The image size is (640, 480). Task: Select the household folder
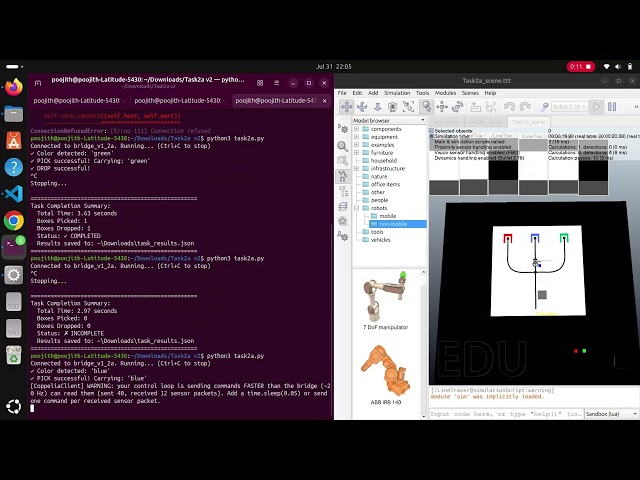click(384, 161)
